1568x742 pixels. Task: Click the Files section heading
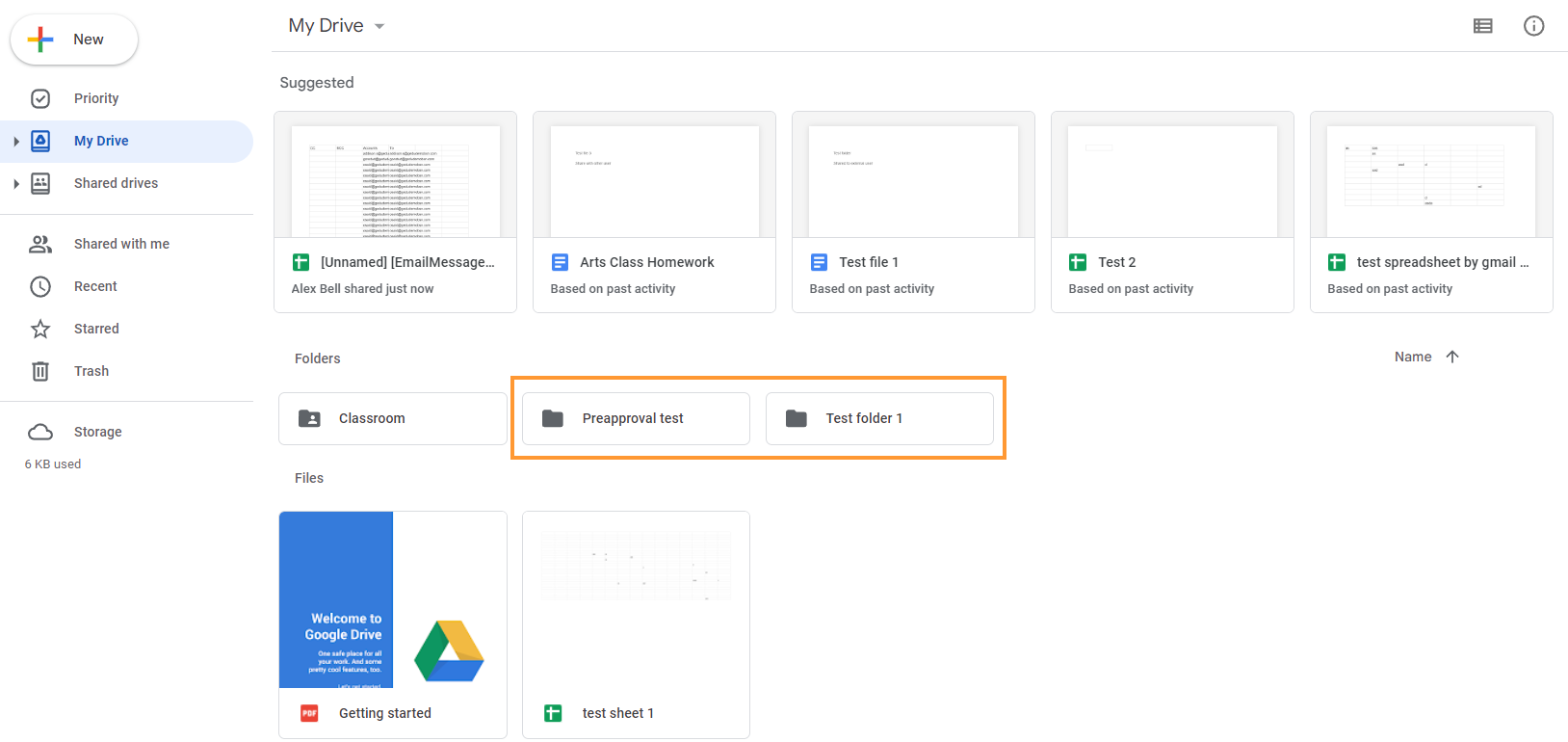point(309,478)
